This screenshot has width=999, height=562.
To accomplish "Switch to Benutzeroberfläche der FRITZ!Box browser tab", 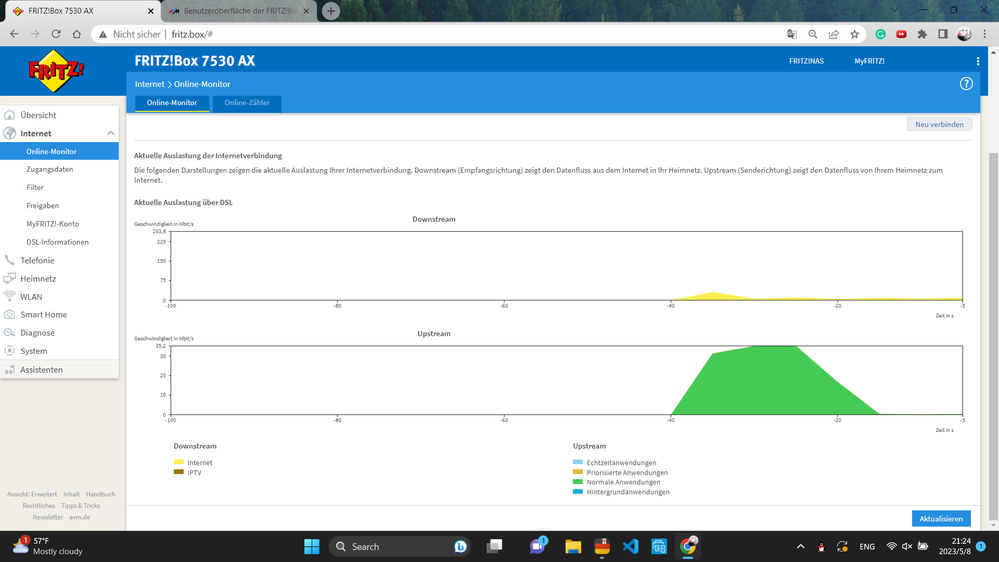I will [x=240, y=11].
